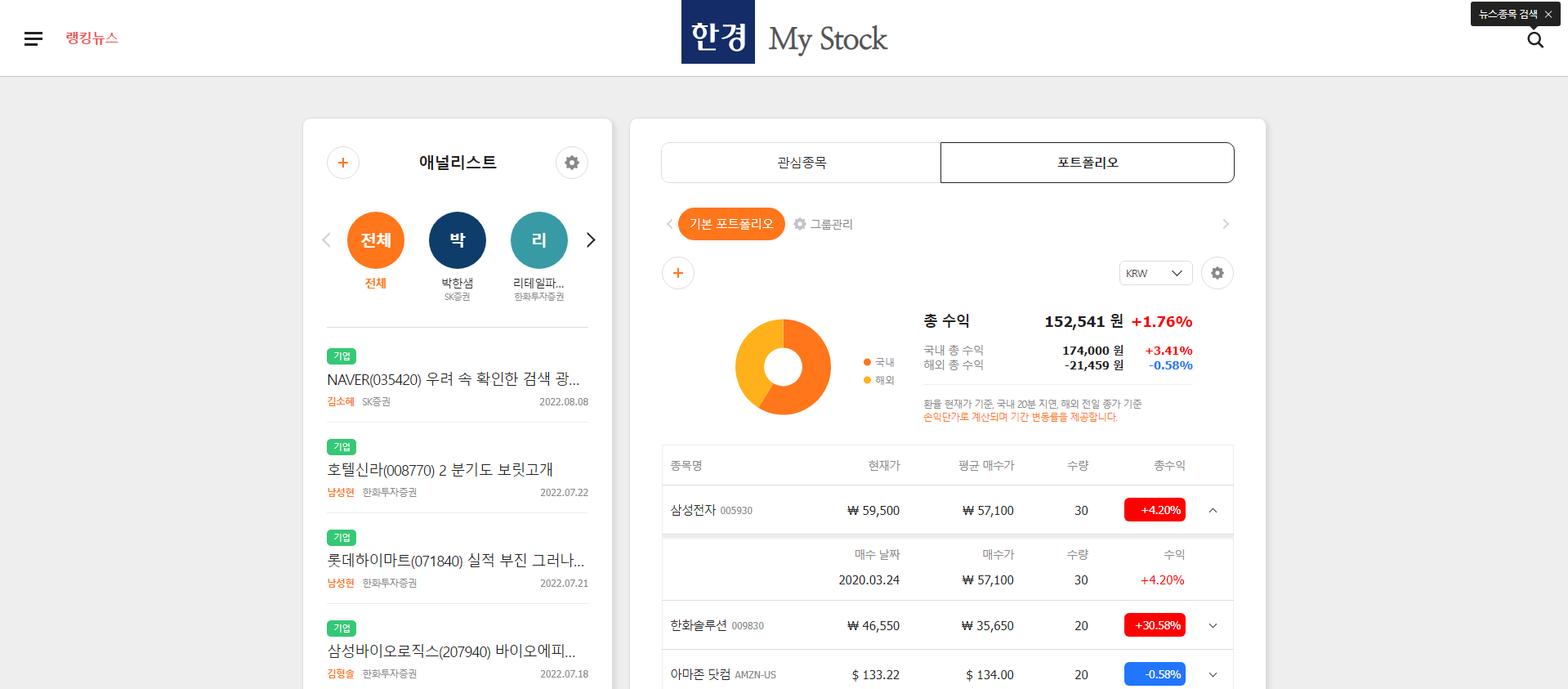Open 삼성바이오로직스(207940) report headline

pos(452,651)
